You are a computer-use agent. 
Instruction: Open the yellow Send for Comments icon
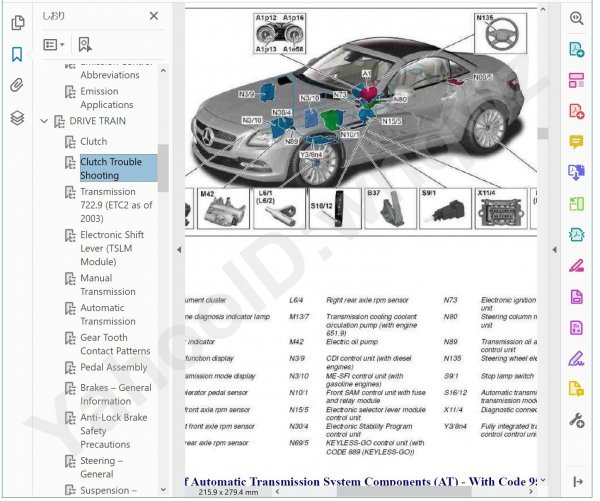pyautogui.click(x=576, y=389)
